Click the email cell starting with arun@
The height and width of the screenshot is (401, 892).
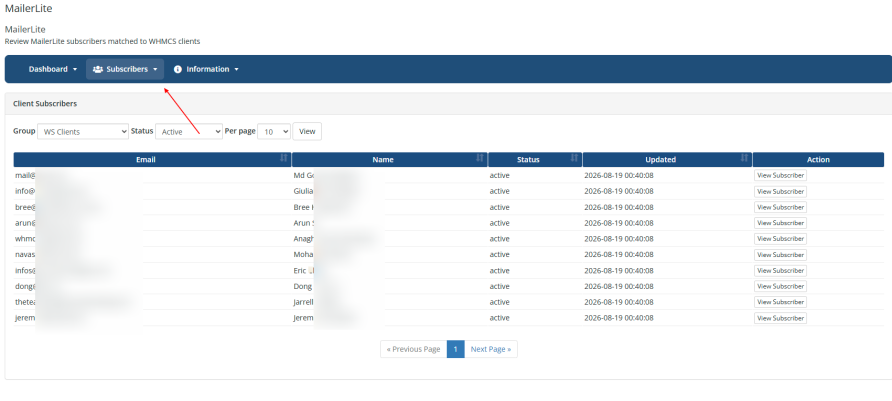(x=152, y=223)
